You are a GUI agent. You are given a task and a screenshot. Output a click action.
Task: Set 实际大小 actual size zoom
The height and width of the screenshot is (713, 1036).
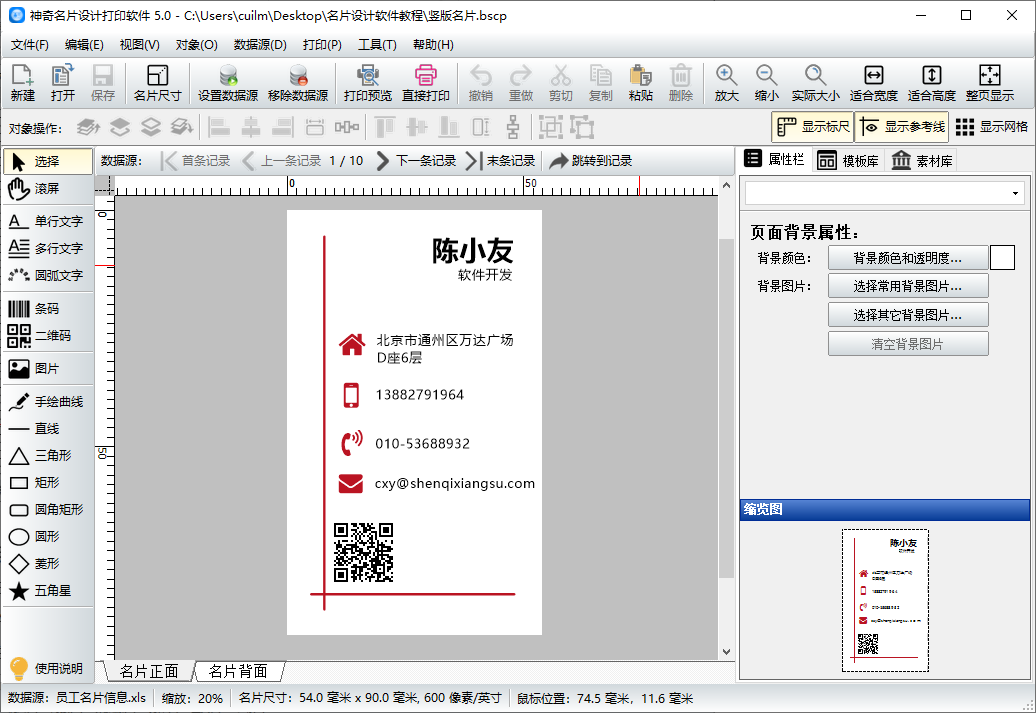(815, 83)
